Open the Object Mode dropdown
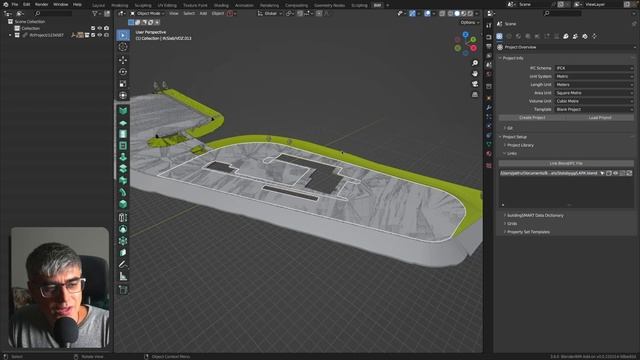The image size is (640, 360). click(x=147, y=13)
